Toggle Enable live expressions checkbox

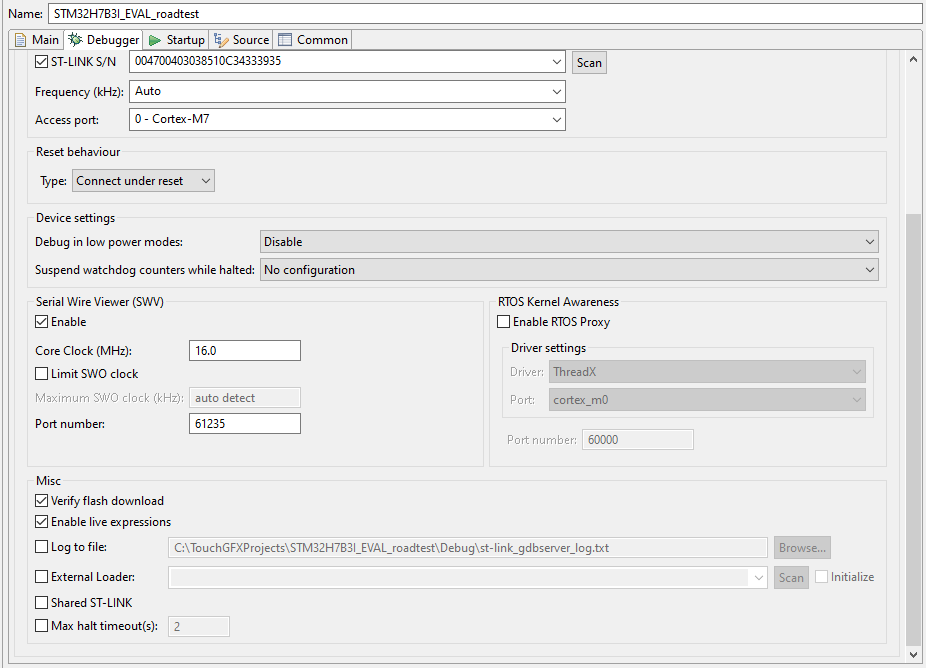point(41,522)
